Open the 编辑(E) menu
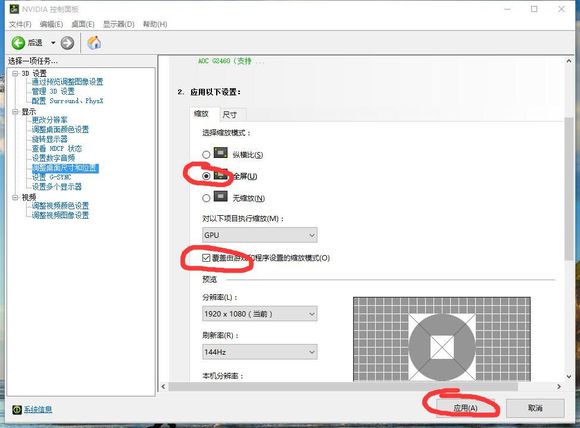This screenshot has height=428, width=580. (x=51, y=24)
